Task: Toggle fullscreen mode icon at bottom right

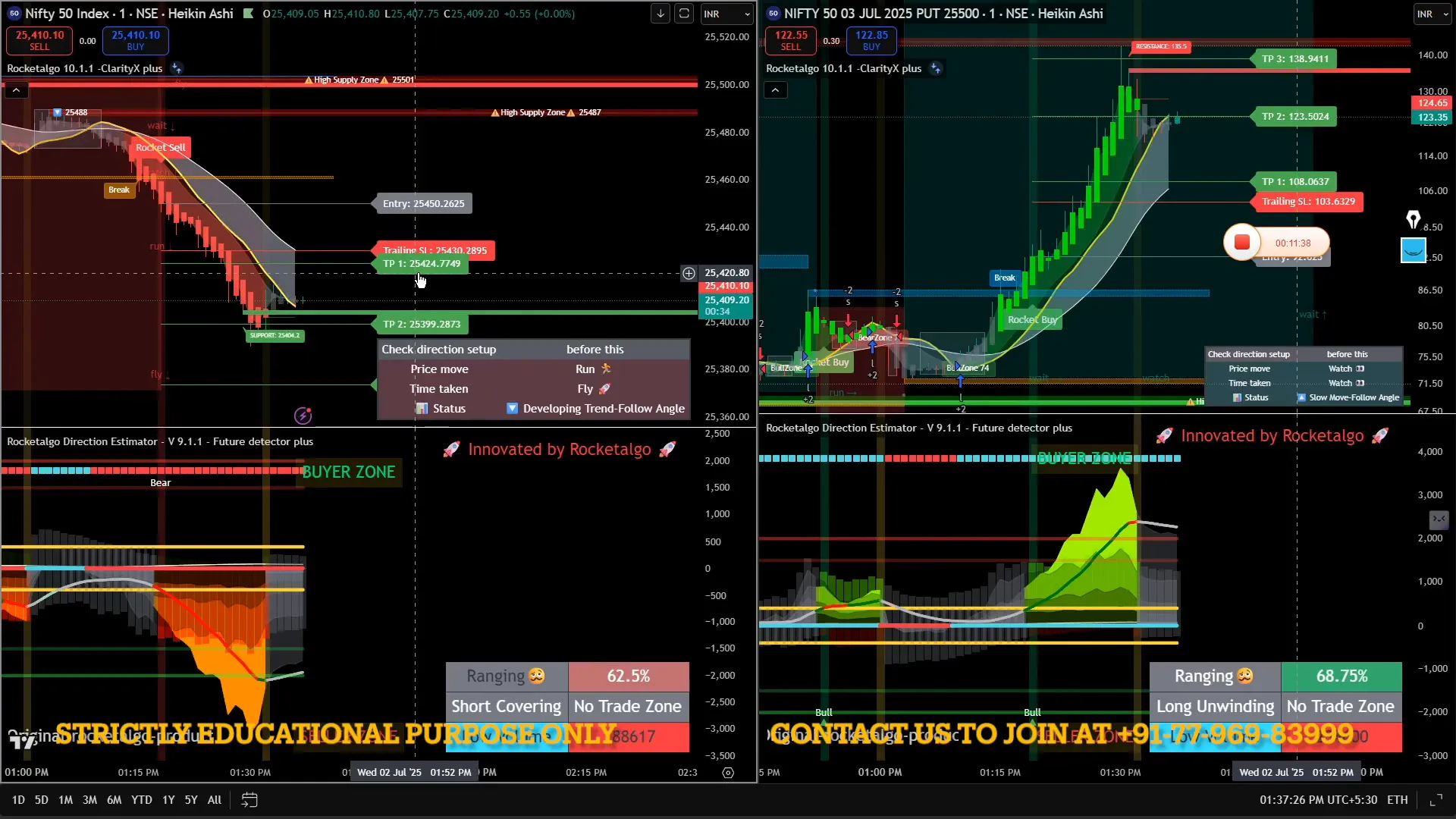Action: click(1436, 800)
